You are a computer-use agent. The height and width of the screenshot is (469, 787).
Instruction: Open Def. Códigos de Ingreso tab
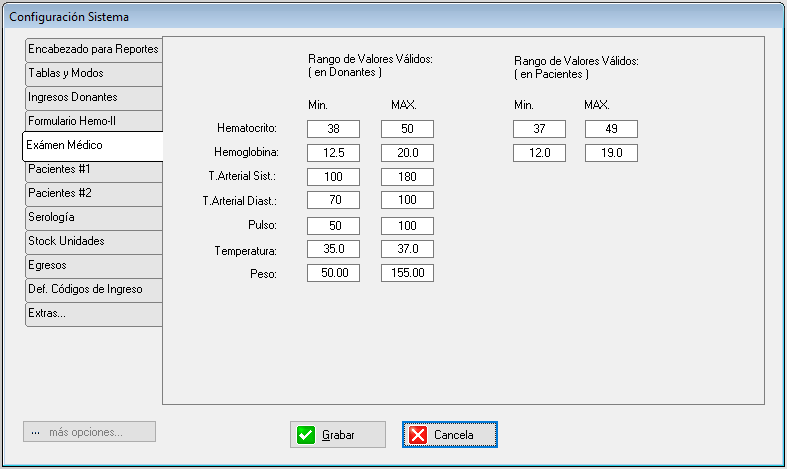(93, 289)
